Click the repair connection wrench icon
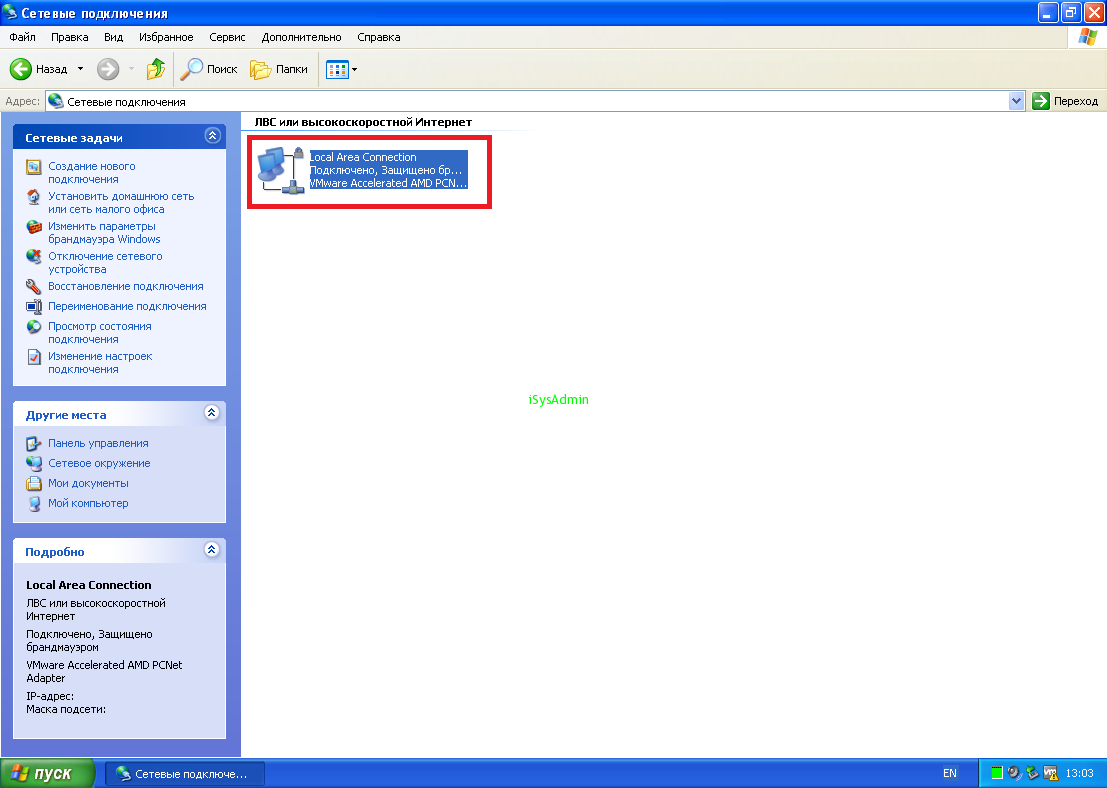 (x=33, y=286)
